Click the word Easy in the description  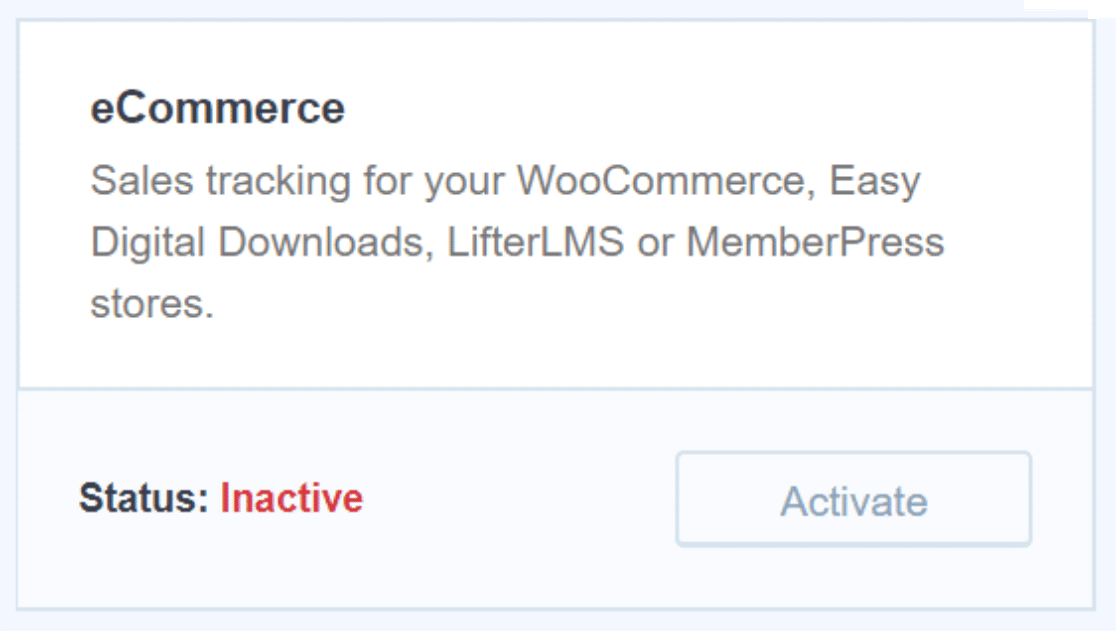pyautogui.click(x=876, y=183)
